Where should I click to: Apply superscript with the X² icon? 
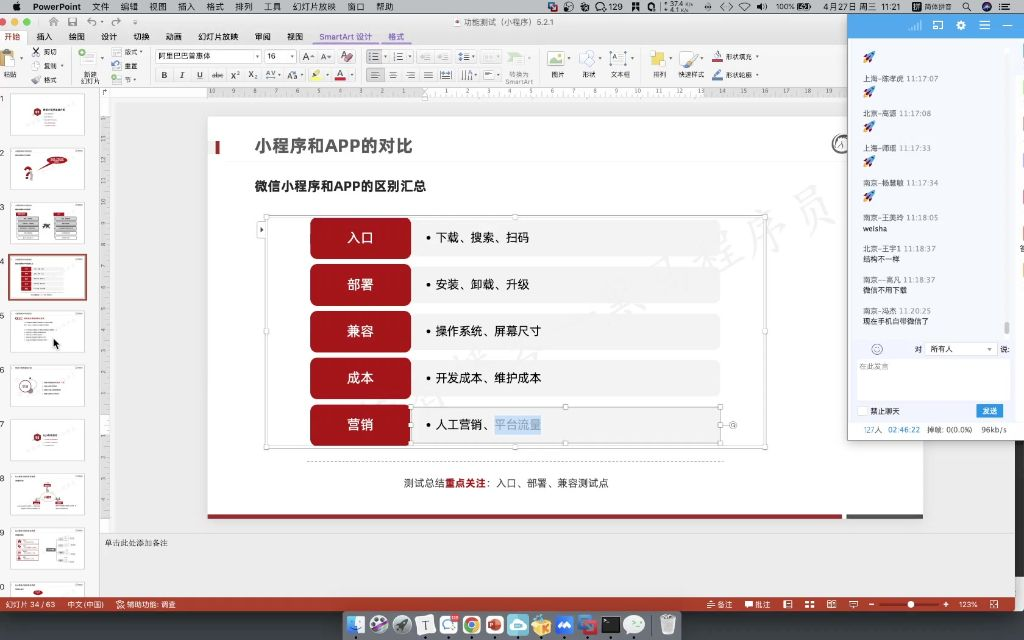(235, 75)
